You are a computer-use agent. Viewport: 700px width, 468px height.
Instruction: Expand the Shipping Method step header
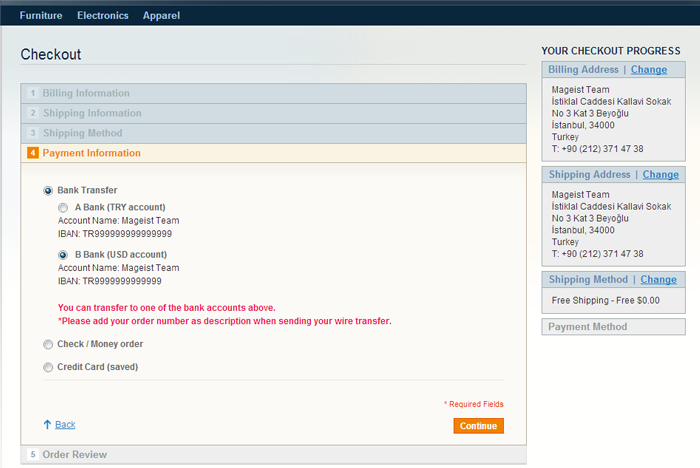tap(273, 133)
